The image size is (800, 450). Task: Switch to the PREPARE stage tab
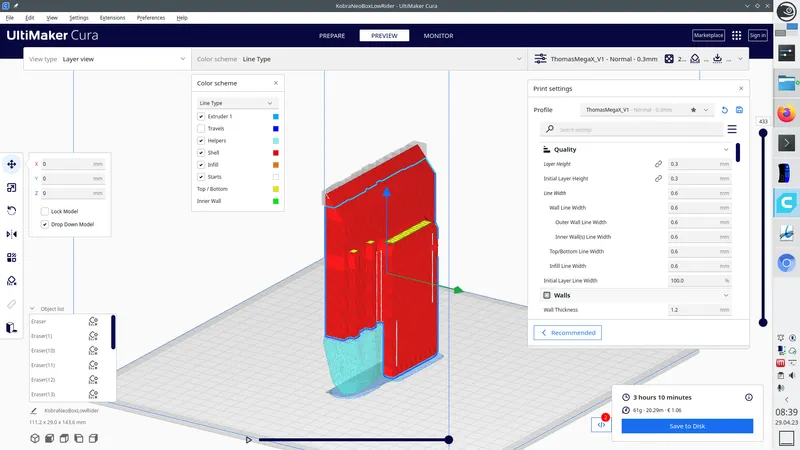tap(332, 35)
